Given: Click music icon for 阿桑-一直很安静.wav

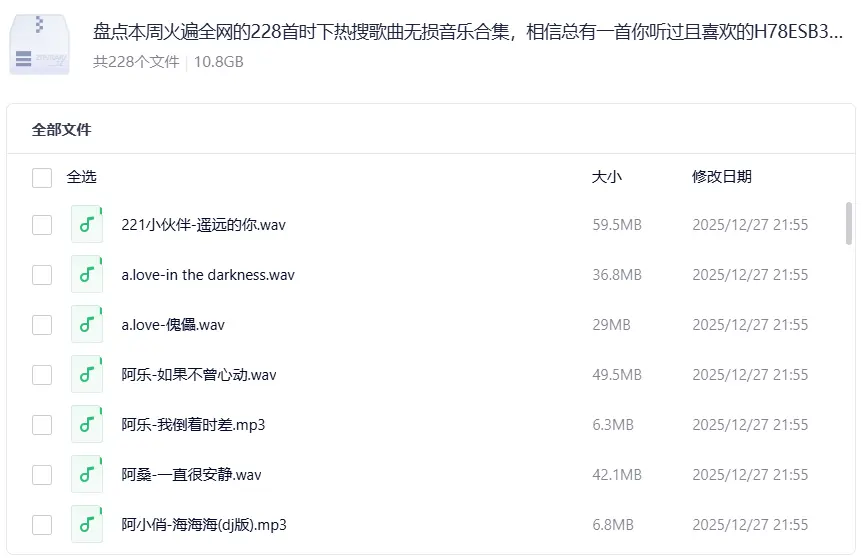Looking at the screenshot, I should [87, 474].
